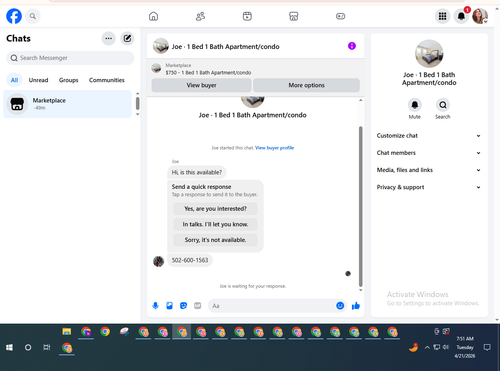The image size is (500, 371).
Task: Click the apartment photo in info panel
Action: [x=429, y=53]
